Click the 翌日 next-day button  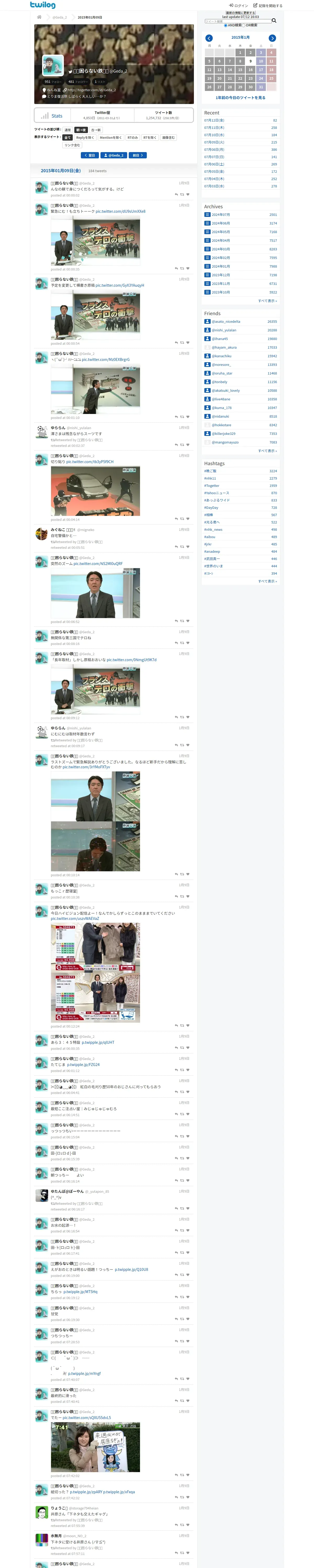click(x=90, y=155)
